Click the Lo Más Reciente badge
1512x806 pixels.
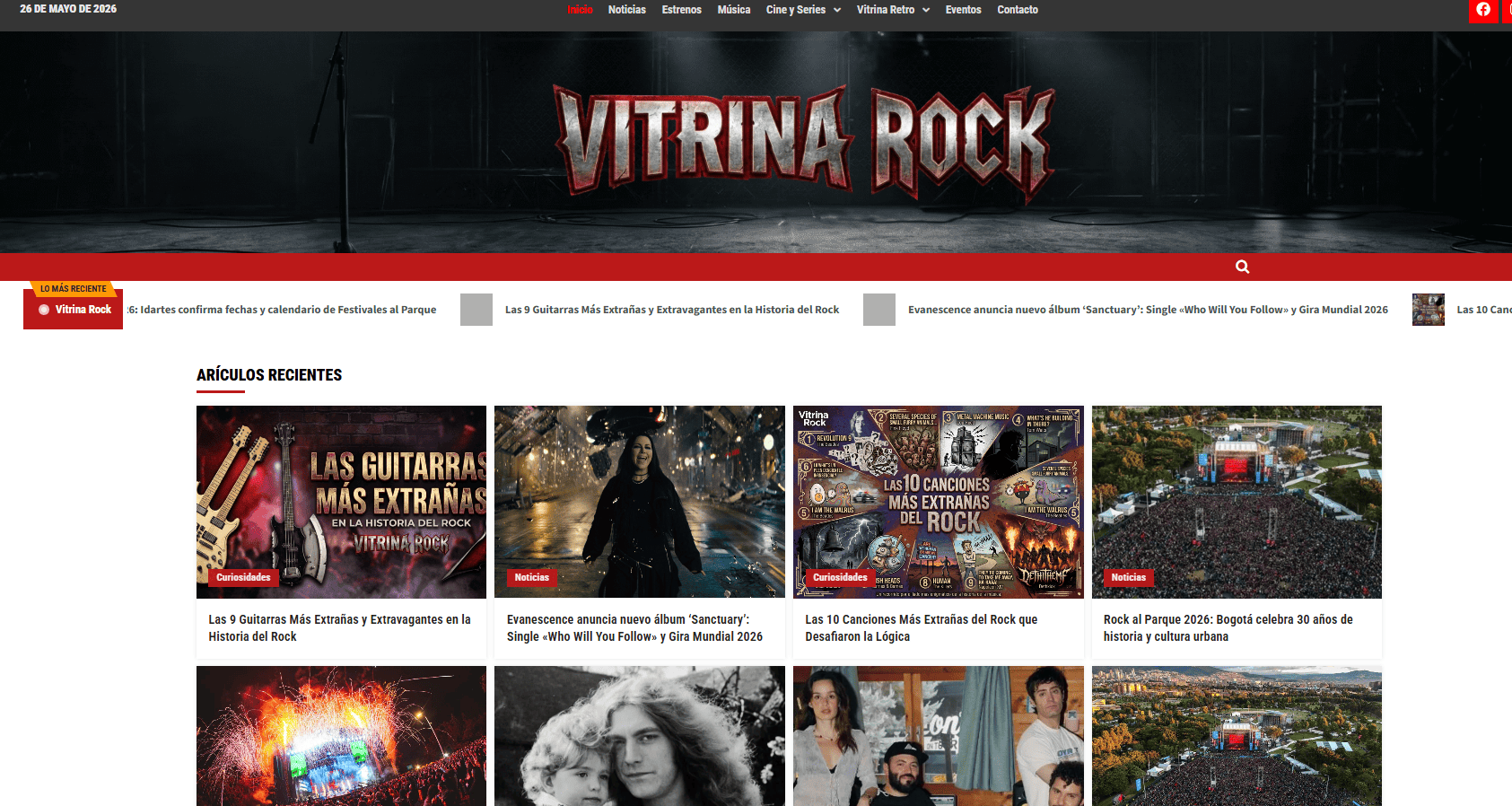point(74,289)
